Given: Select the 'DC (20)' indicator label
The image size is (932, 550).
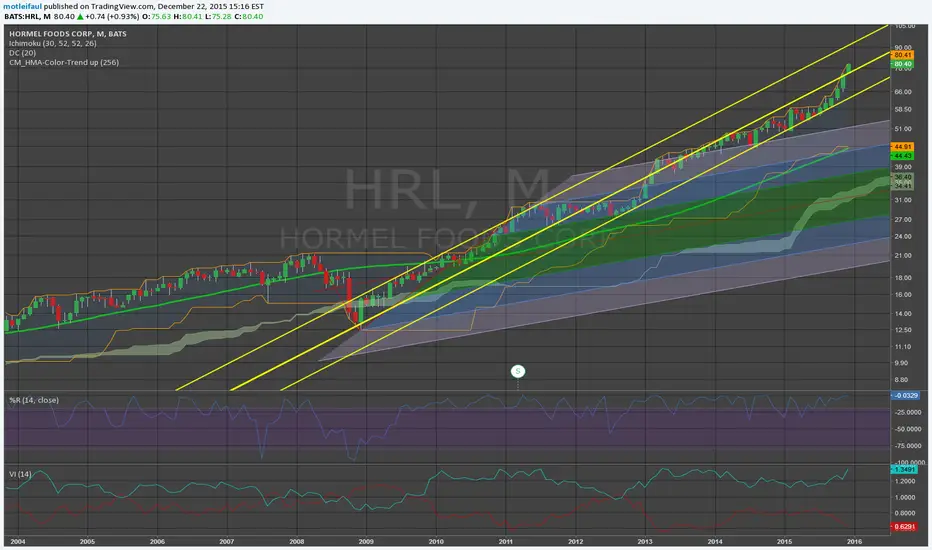Looking at the screenshot, I should coord(23,53).
